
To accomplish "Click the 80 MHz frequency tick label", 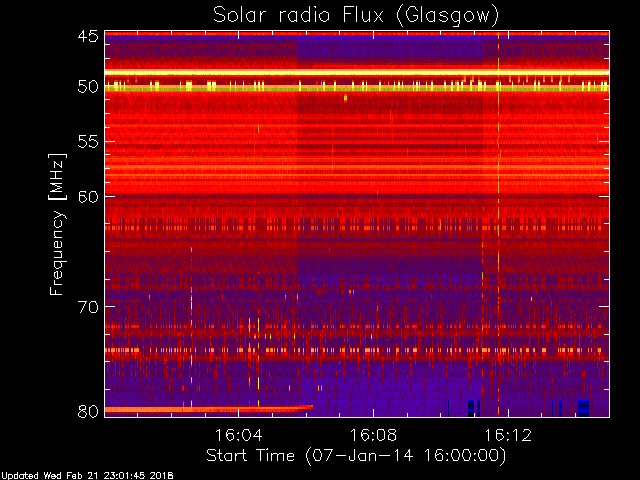I will tap(88, 411).
